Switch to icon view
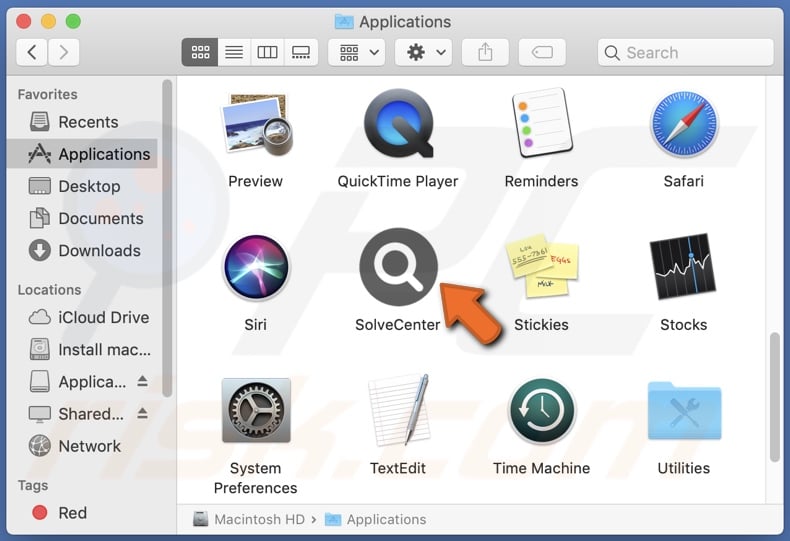The image size is (790, 541). point(200,52)
